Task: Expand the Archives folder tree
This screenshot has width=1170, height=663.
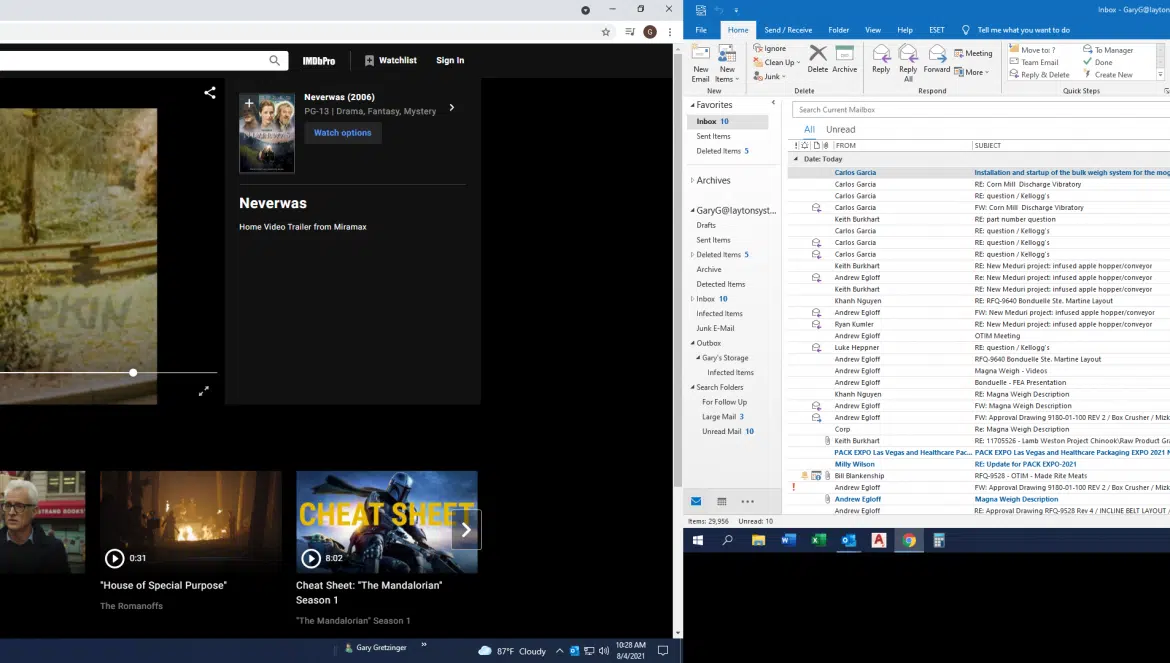Action: tap(692, 181)
